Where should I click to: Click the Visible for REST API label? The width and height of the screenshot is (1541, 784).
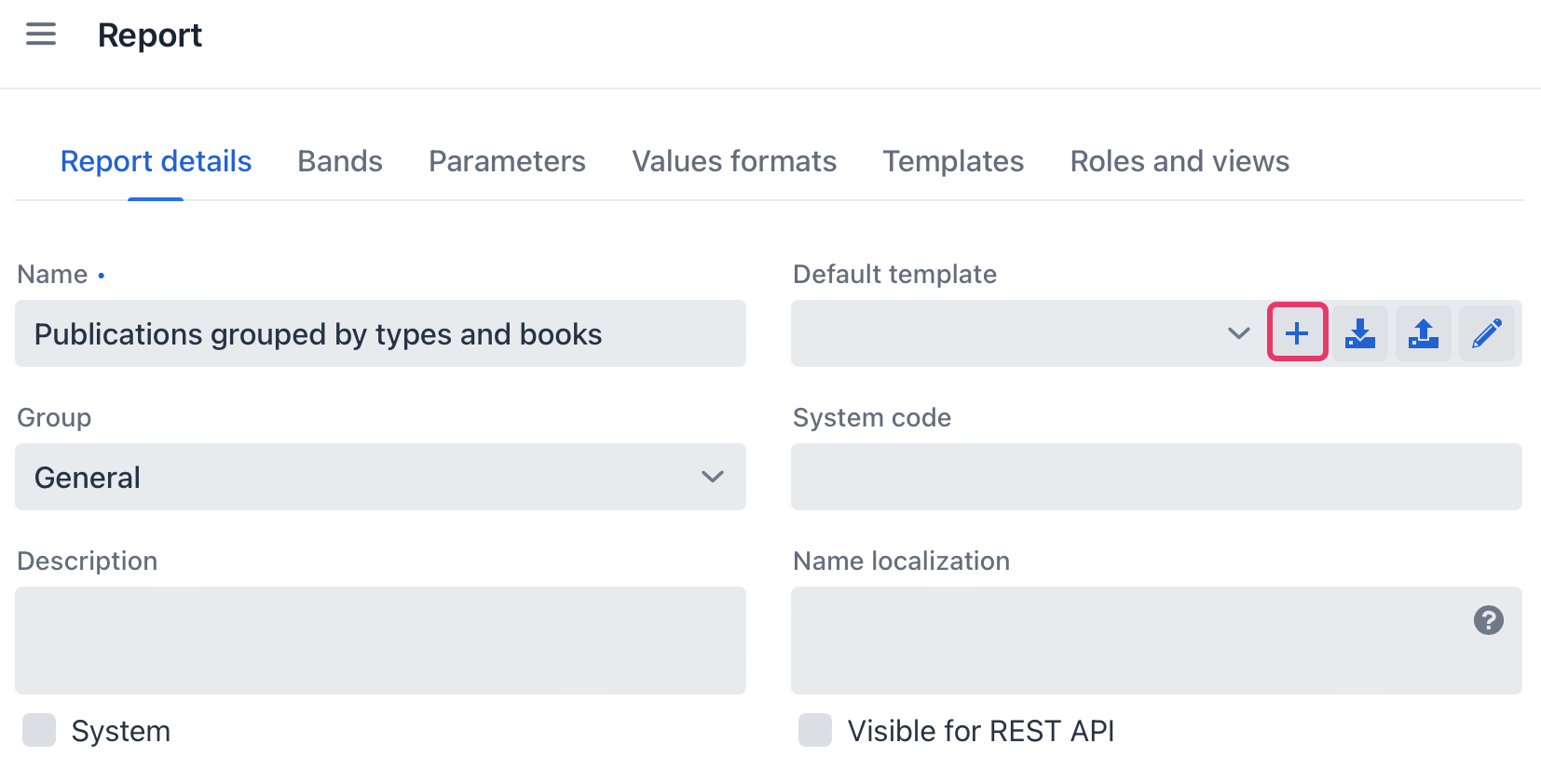[x=980, y=731]
